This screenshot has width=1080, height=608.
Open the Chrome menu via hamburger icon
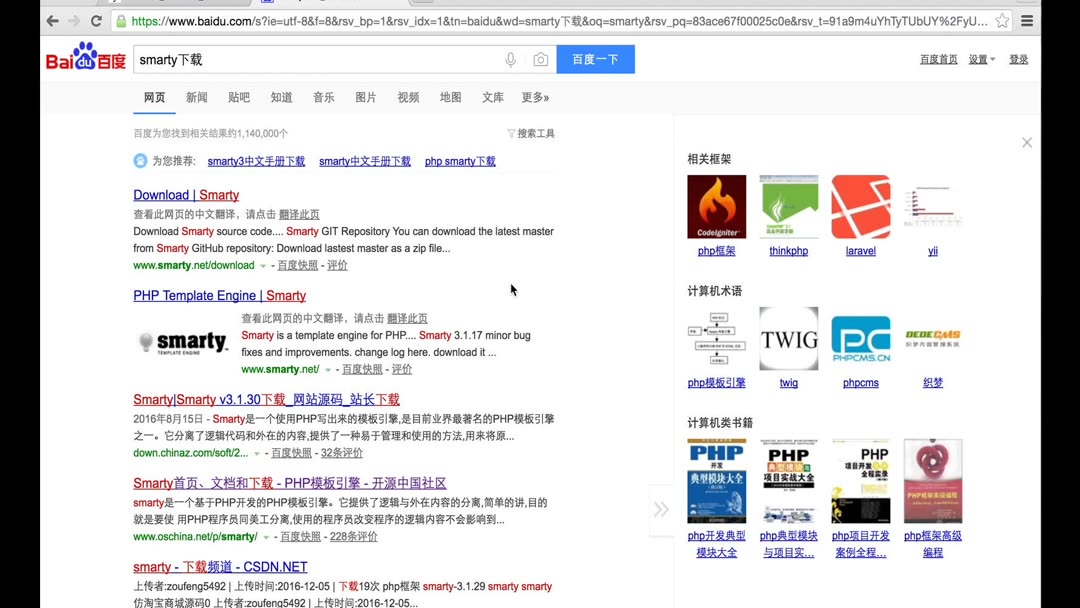(1028, 20)
